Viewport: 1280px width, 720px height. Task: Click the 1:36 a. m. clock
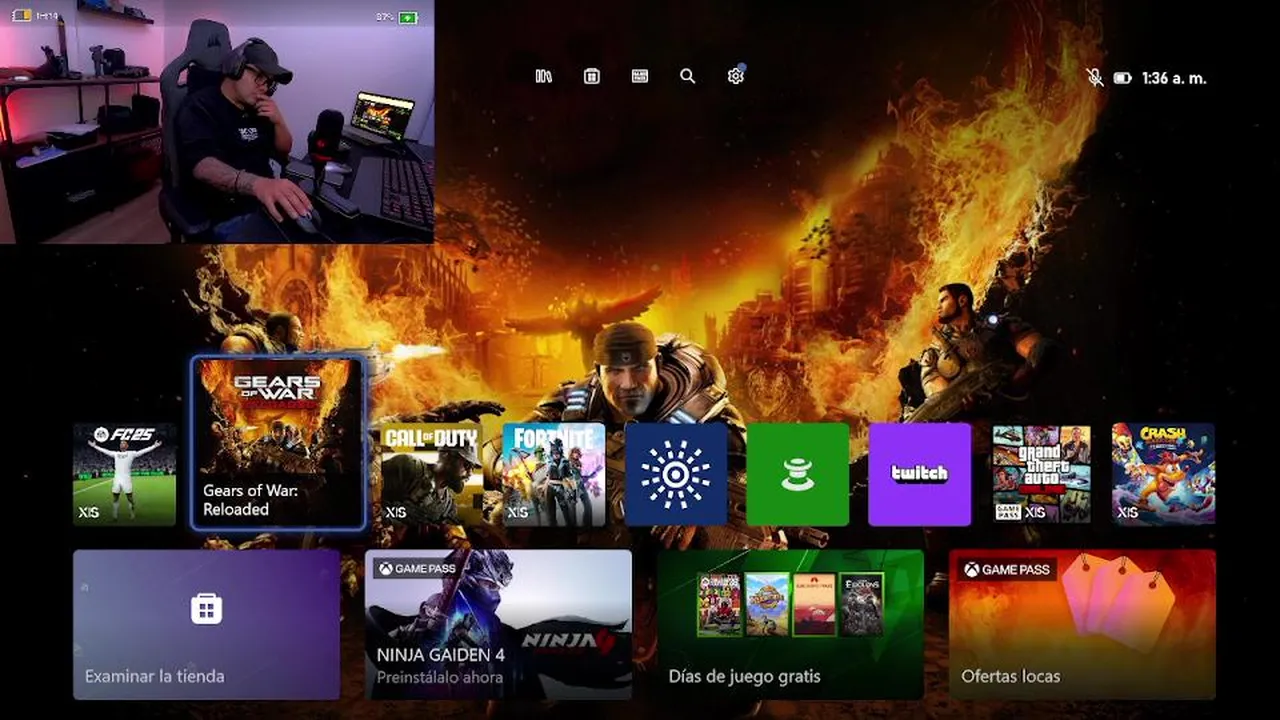(1174, 77)
